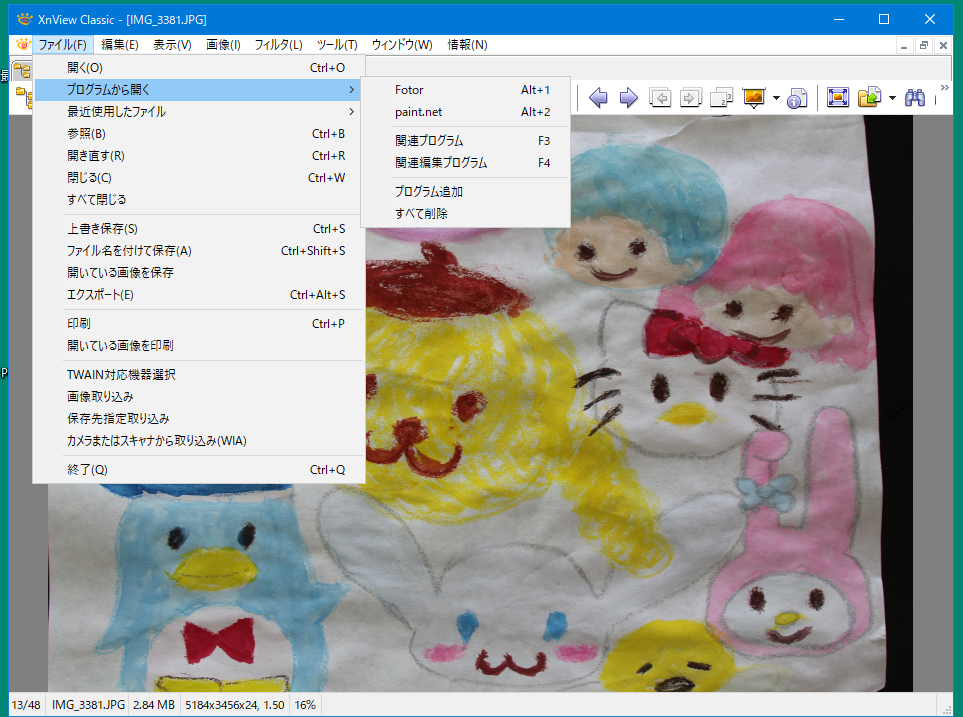Open the 表示(V) menu

[172, 45]
